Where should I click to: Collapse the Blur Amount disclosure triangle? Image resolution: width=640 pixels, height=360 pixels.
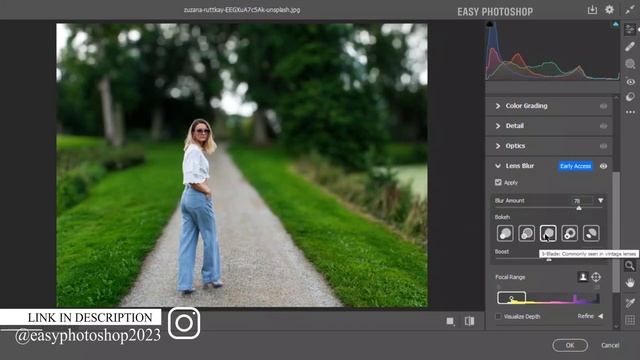point(600,200)
